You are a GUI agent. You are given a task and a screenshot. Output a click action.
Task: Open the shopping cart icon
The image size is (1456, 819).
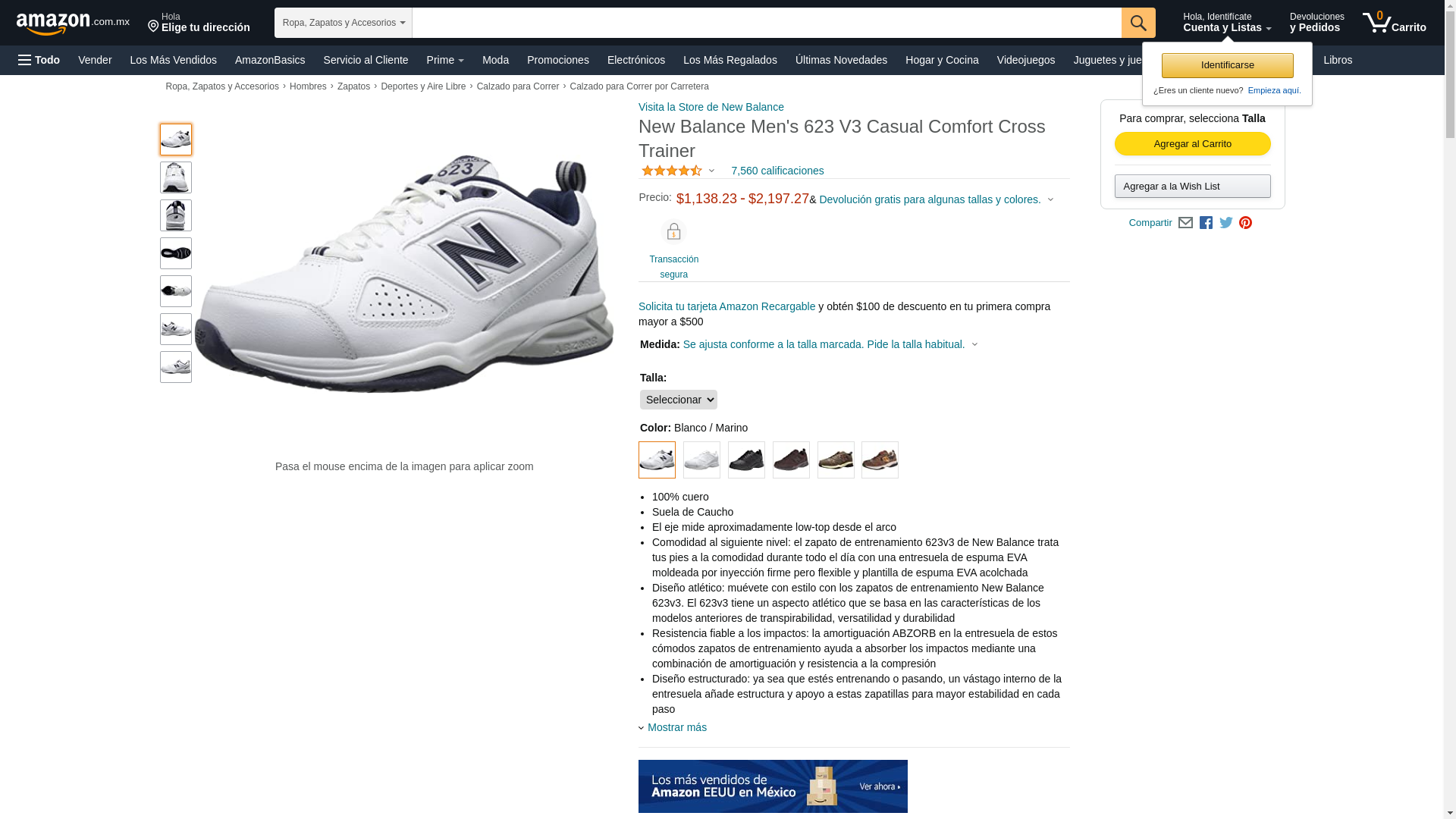[x=1394, y=23]
